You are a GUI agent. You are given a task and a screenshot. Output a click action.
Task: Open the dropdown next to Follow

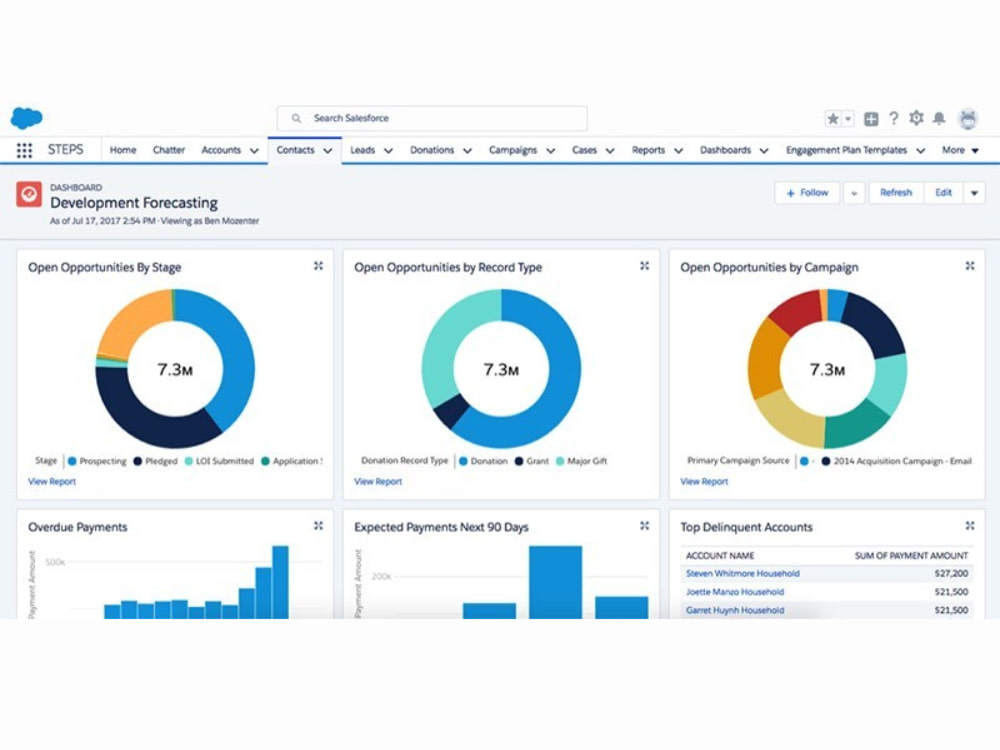point(854,193)
